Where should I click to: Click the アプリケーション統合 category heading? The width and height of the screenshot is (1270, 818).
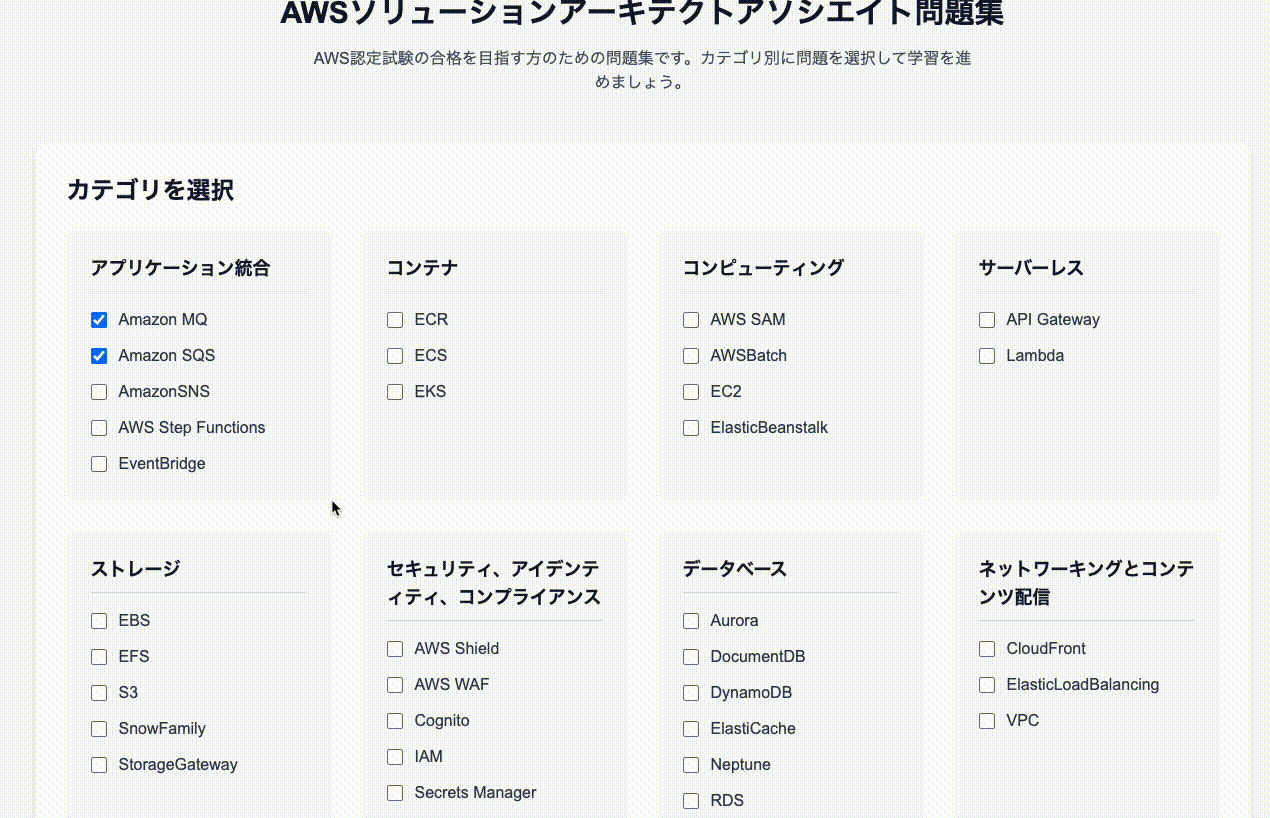[180, 268]
